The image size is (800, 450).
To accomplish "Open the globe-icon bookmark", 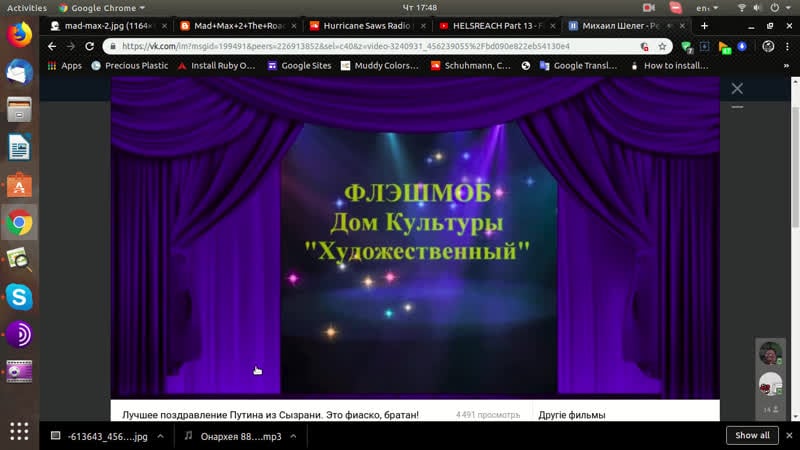I will (x=526, y=66).
